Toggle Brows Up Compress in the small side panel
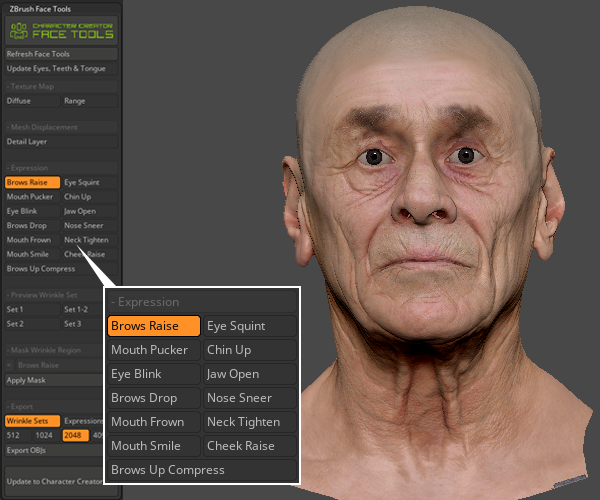600x500 pixels. tap(62, 269)
